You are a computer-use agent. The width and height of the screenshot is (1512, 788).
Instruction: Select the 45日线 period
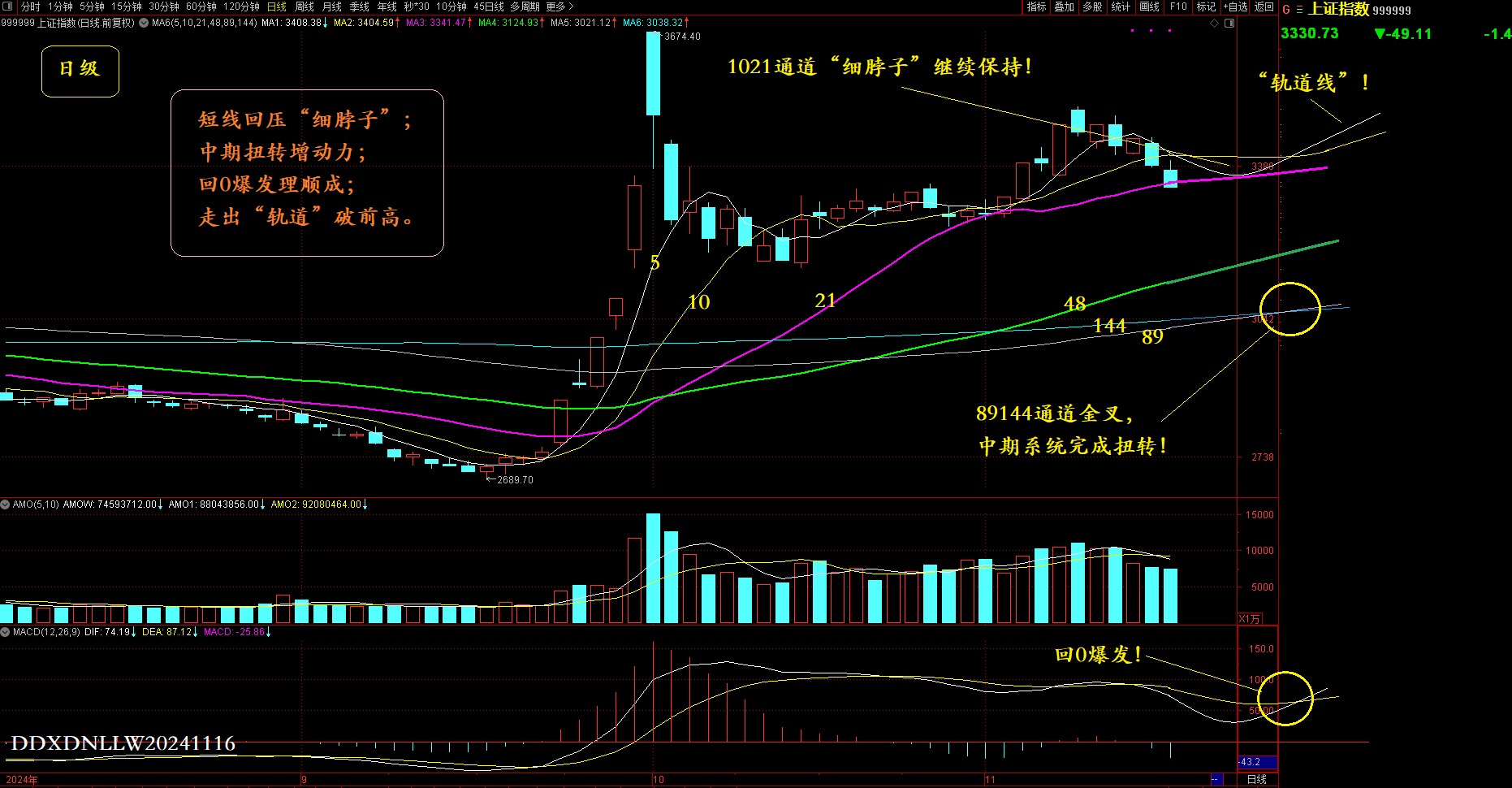[489, 6]
